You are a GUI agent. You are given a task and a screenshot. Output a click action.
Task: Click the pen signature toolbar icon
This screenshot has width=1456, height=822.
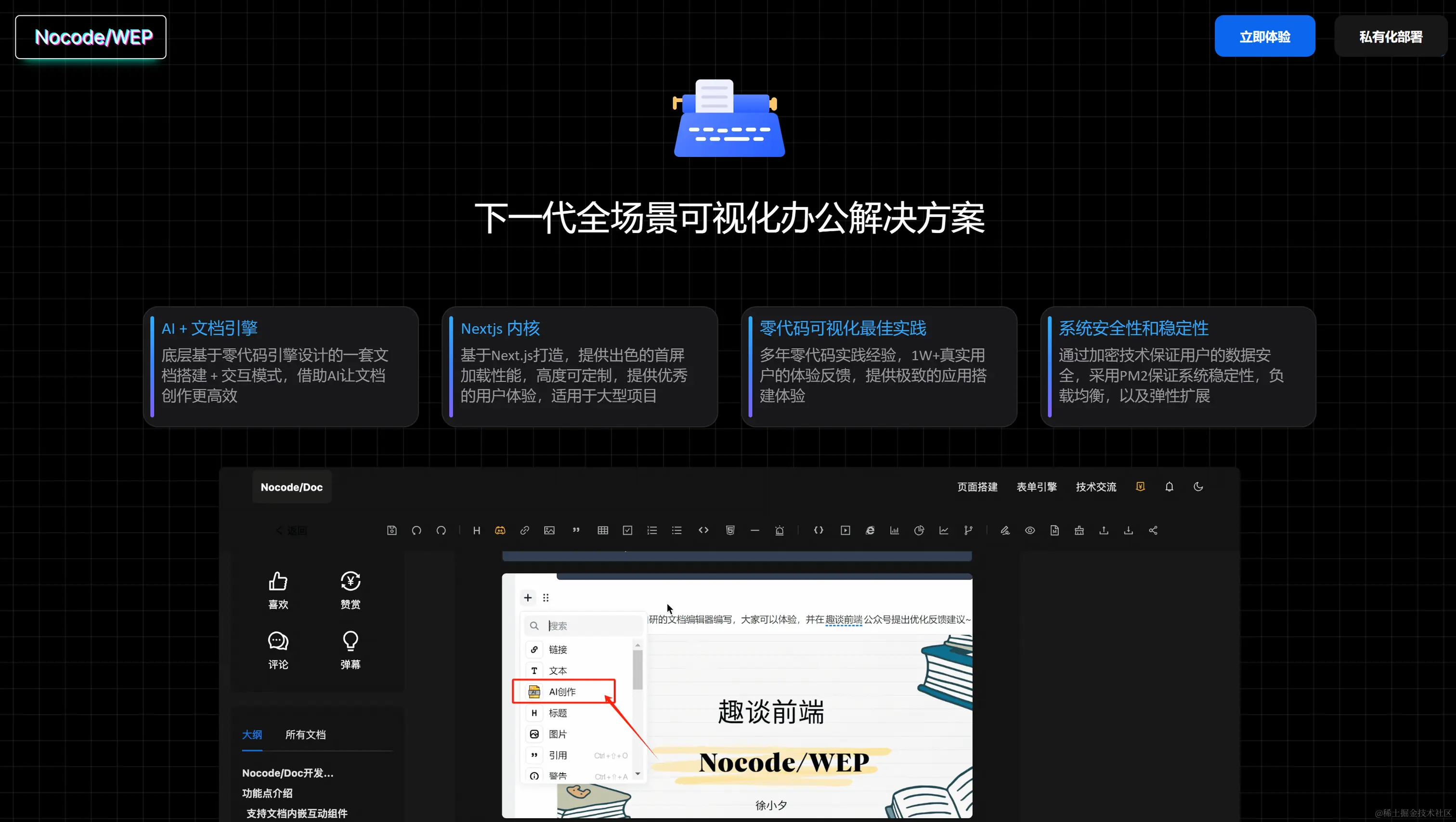(1005, 530)
